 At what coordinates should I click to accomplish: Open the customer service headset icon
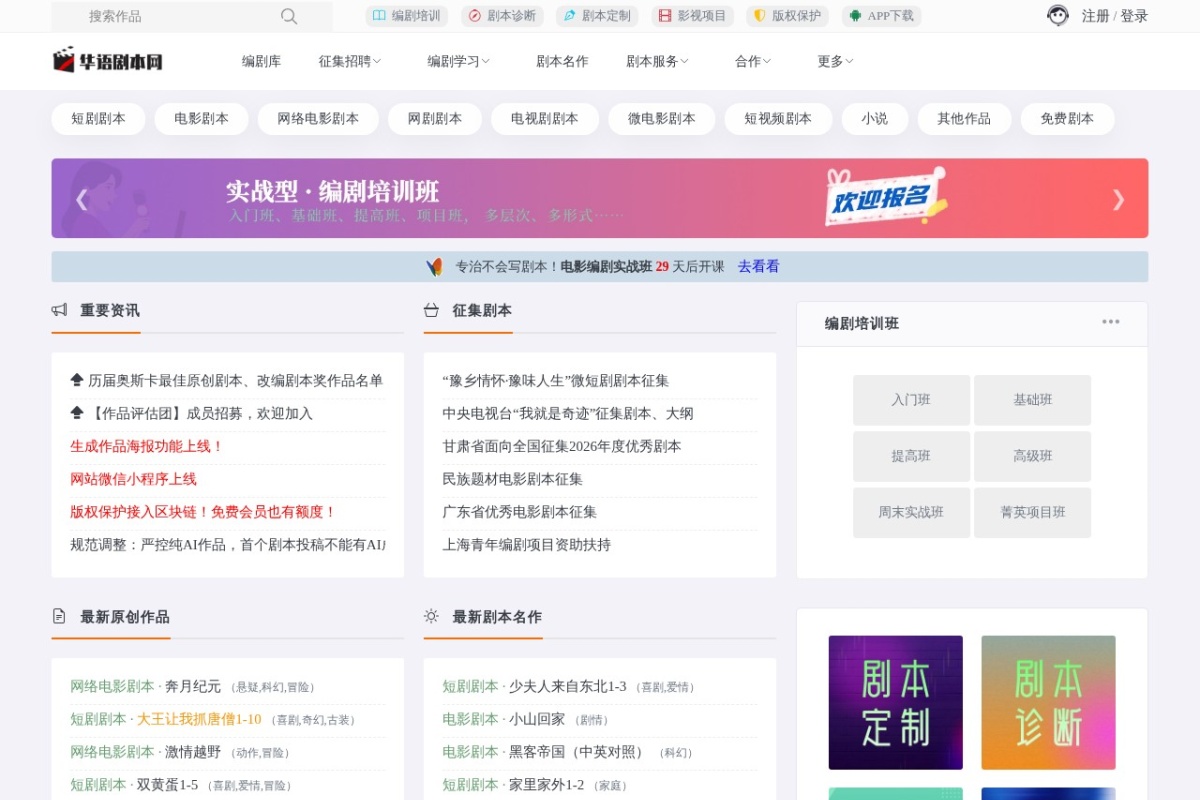coord(1058,15)
